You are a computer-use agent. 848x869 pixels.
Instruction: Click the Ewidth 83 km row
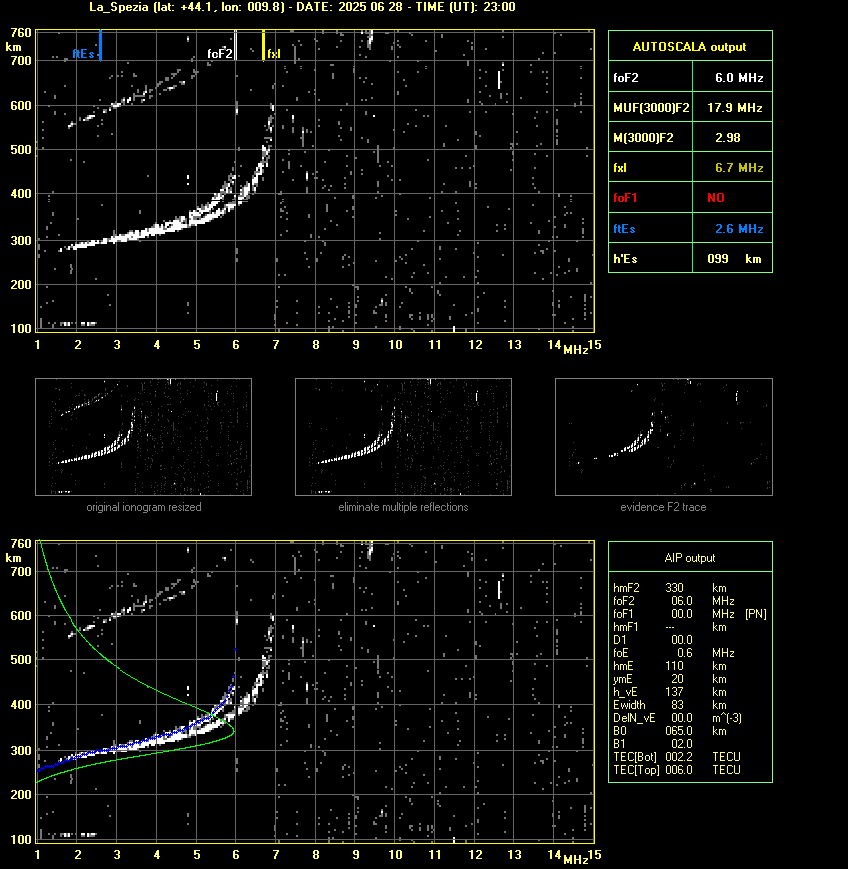670,705
